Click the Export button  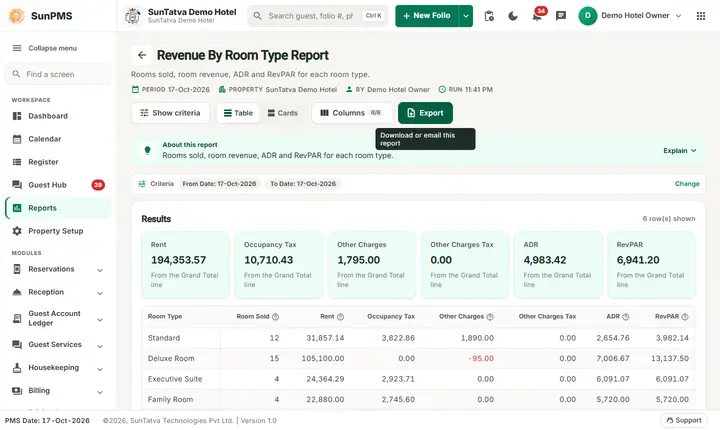coord(425,113)
